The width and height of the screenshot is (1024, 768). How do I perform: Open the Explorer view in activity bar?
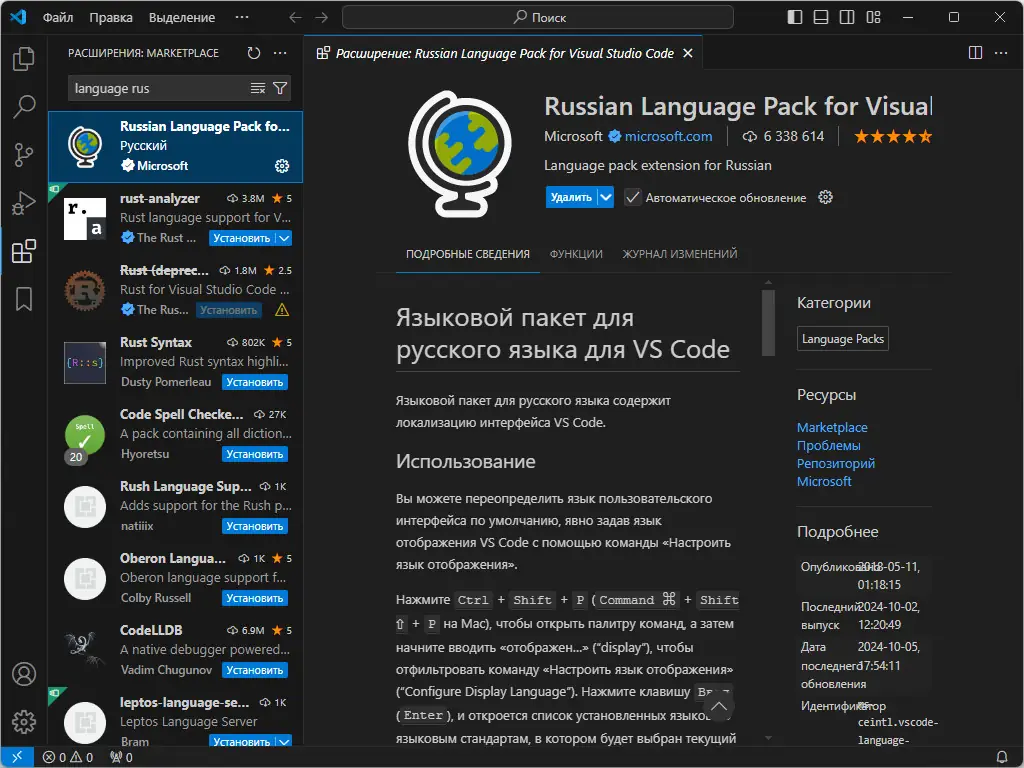[24, 60]
